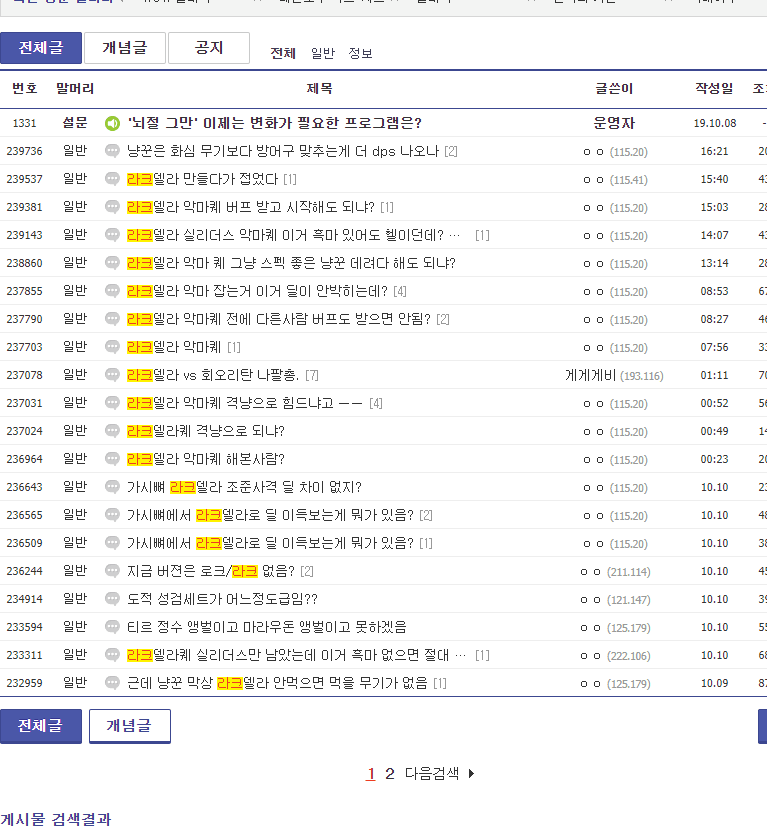This screenshot has width=767, height=828.
Task: Filter posts by the 정보 category
Action: coord(360,53)
